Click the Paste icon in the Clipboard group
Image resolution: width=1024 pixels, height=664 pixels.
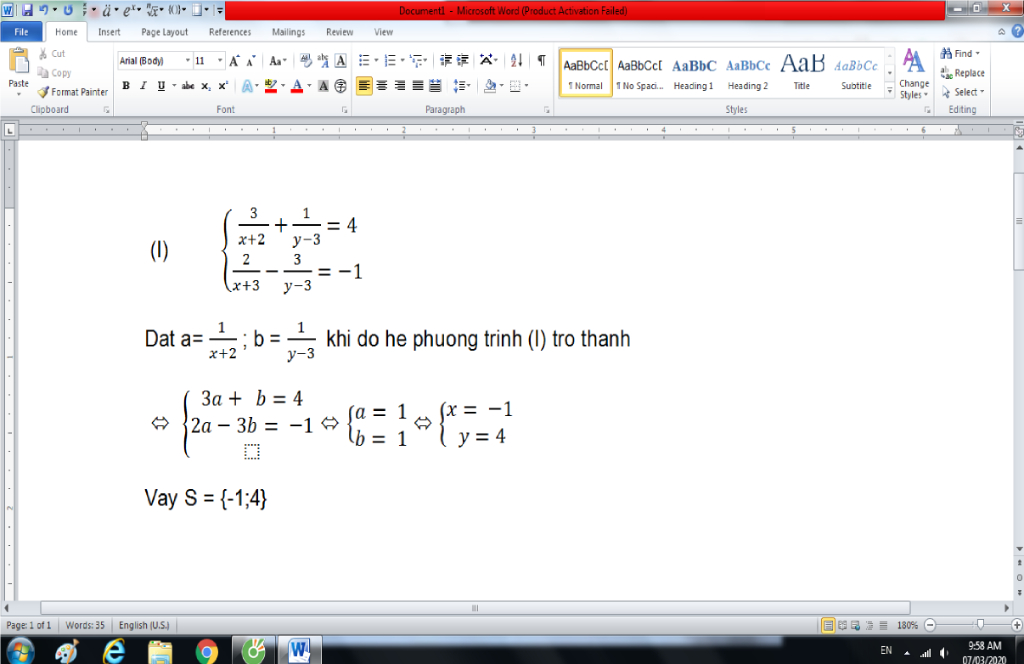click(x=18, y=61)
